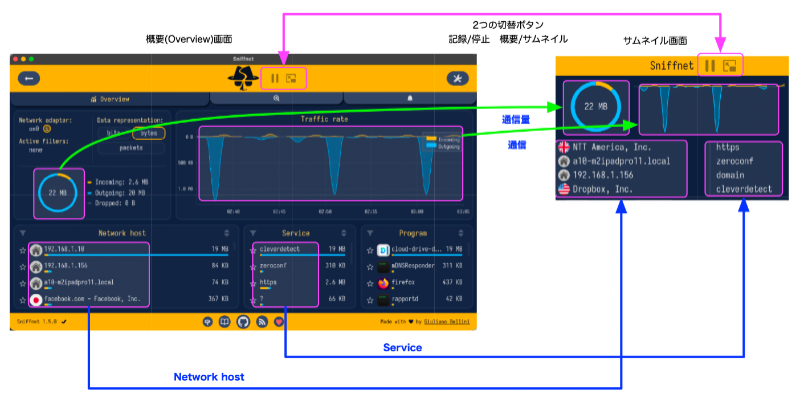Click the home icon of host 192.168.1.10
Viewport: 800px width, 402px height.
tap(36, 250)
